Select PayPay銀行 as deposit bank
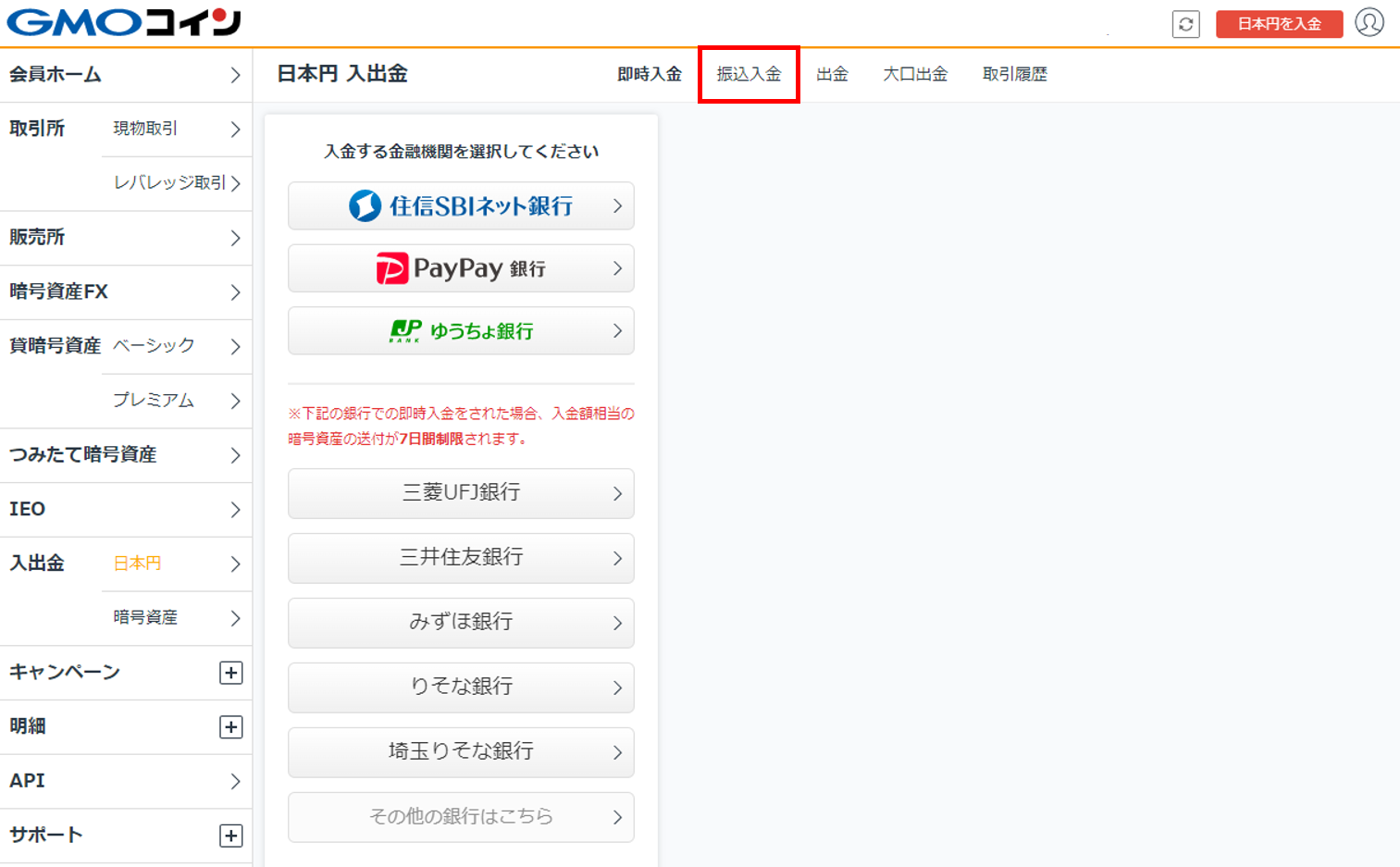Screen dimensions: 1400x867 460,268
